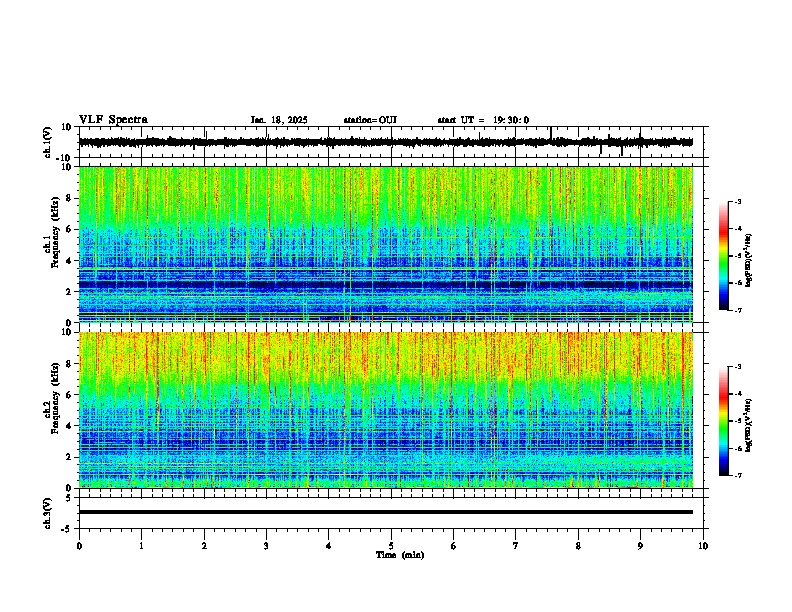Image resolution: width=792 pixels, height=612 pixels.
Task: Click the "ch.1(V)" waveform axis label
Action: [x=48, y=142]
